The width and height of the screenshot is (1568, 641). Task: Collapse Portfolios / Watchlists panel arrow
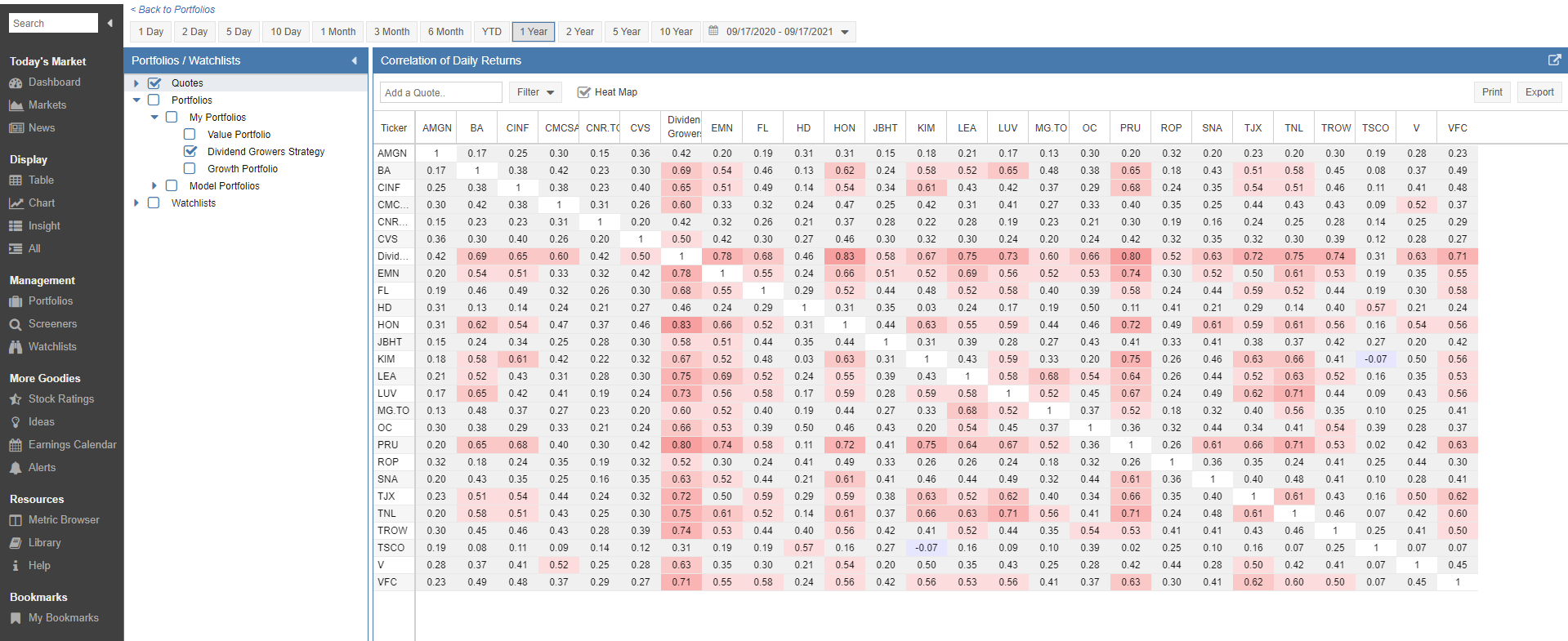(x=354, y=60)
